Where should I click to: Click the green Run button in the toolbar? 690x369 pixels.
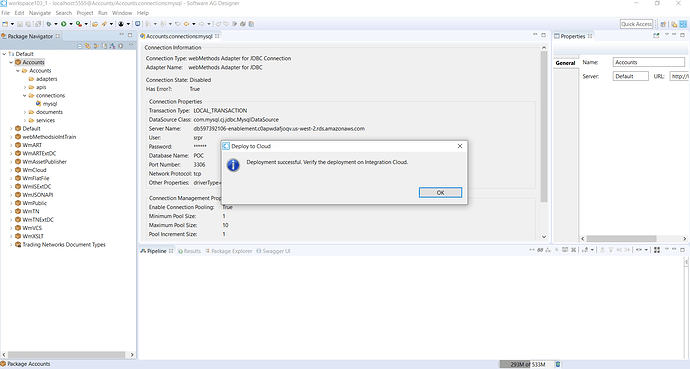(64, 24)
